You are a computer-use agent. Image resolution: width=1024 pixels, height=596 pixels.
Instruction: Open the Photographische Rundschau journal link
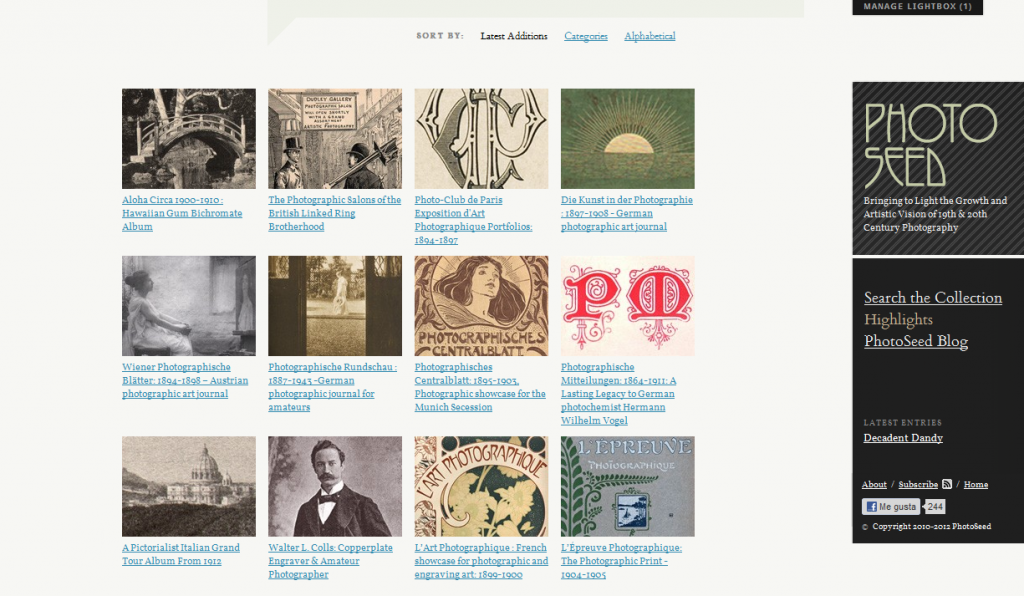point(332,387)
